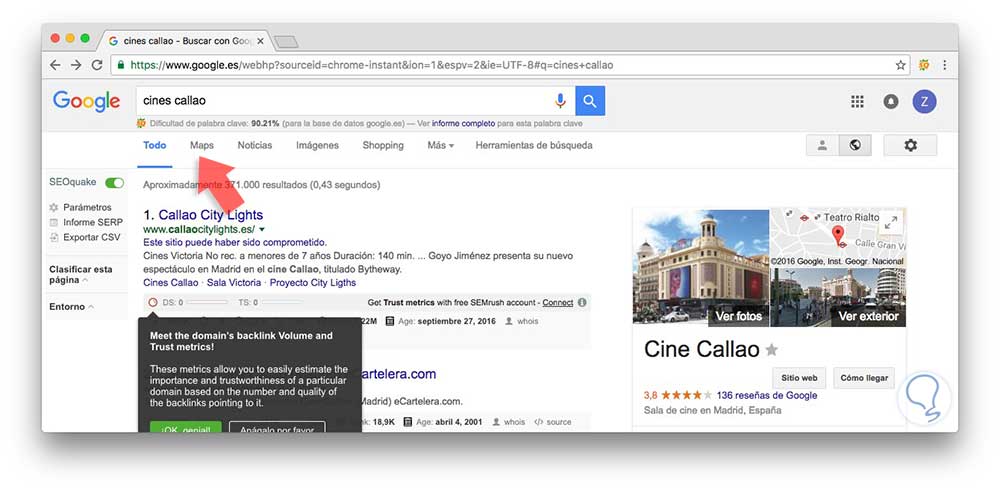Open Google notifications bell
The image size is (1000, 492).
891,101
